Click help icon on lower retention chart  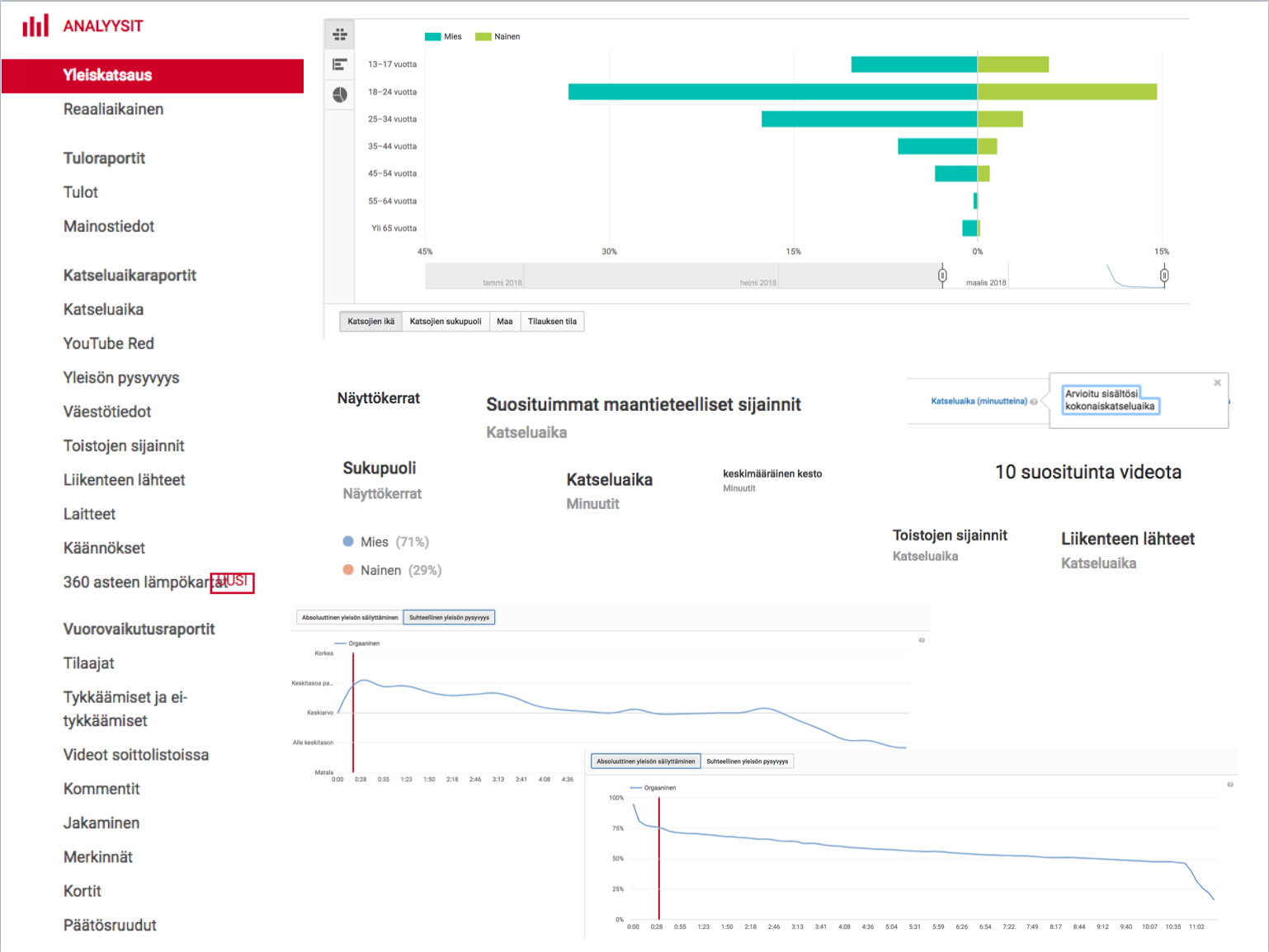pyautogui.click(x=1229, y=785)
